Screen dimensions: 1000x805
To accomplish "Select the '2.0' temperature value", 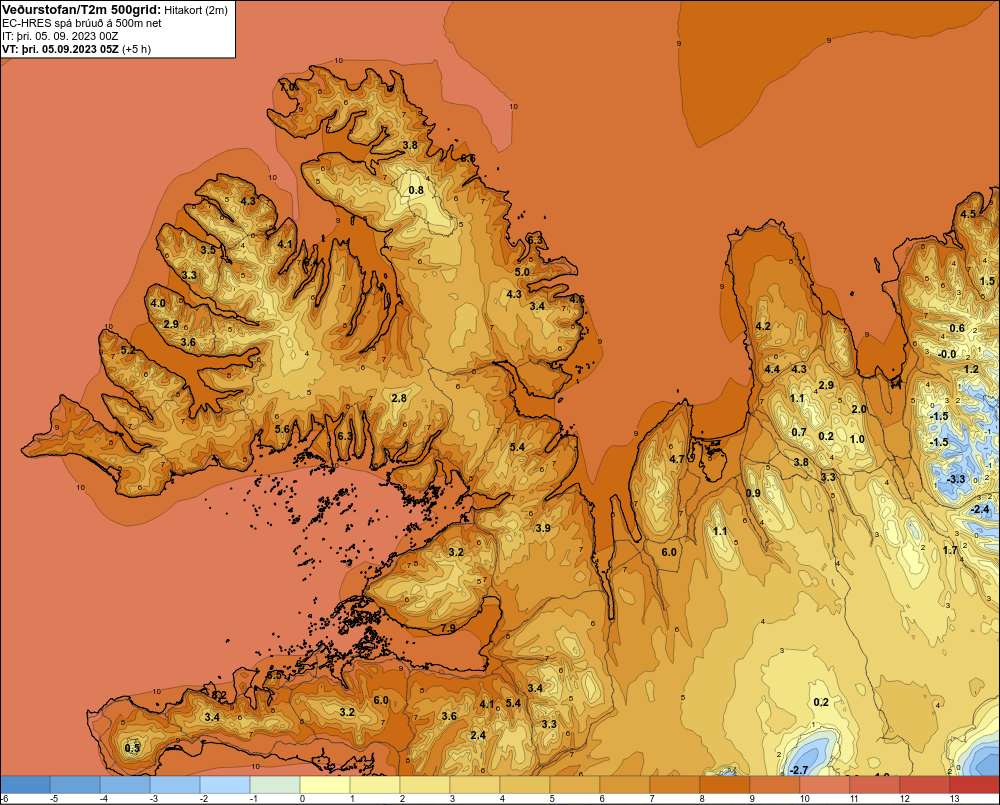I will pyautogui.click(x=859, y=409).
